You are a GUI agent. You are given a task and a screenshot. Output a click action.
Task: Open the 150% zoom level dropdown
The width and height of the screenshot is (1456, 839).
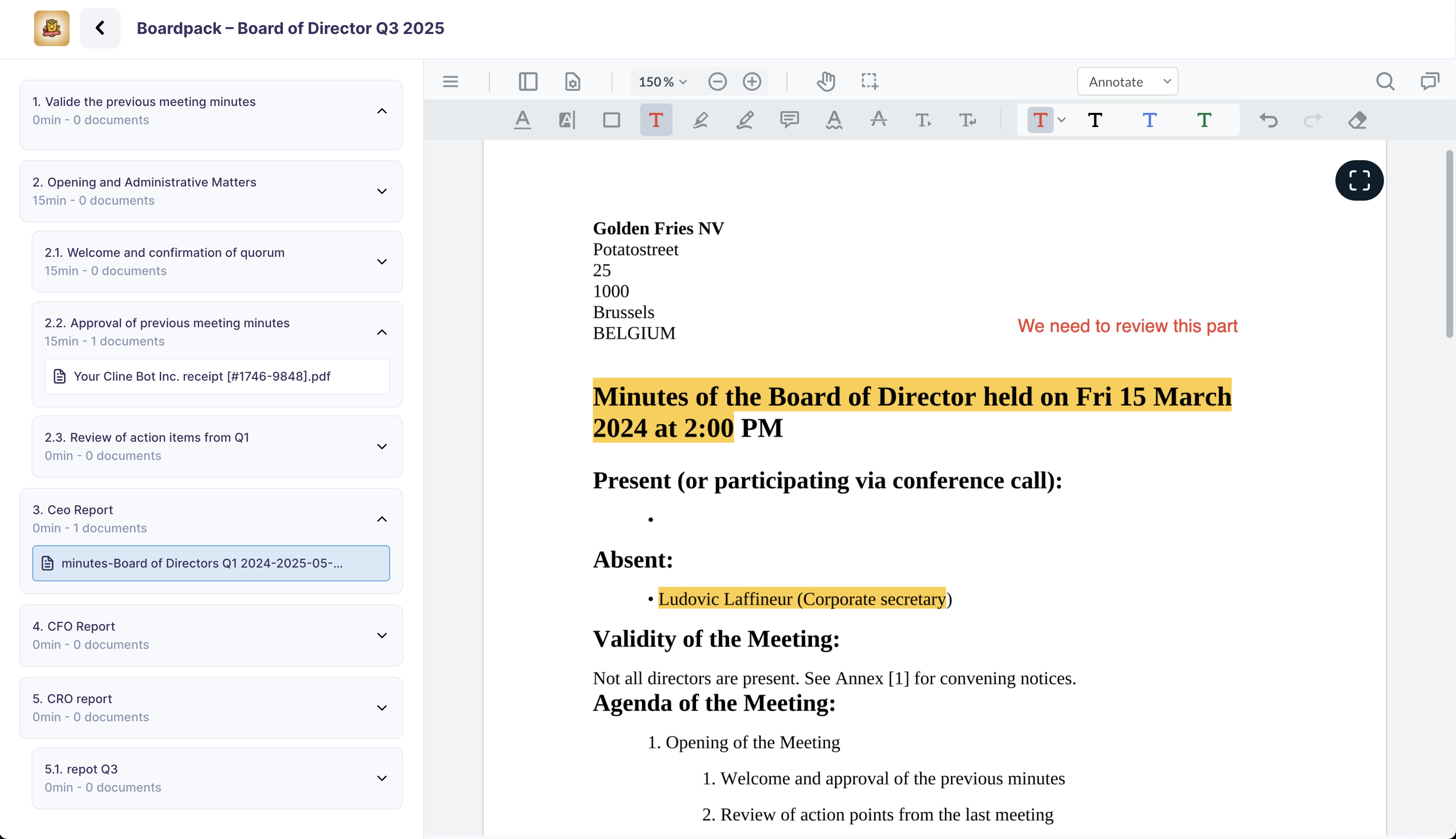(x=662, y=81)
